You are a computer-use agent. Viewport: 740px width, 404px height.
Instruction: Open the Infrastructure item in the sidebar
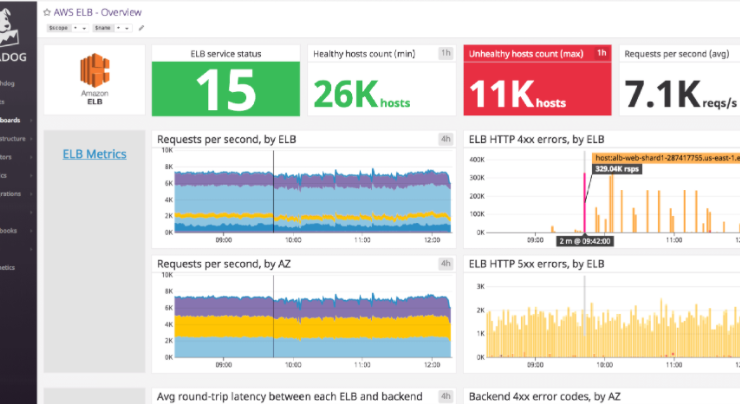coord(13,139)
